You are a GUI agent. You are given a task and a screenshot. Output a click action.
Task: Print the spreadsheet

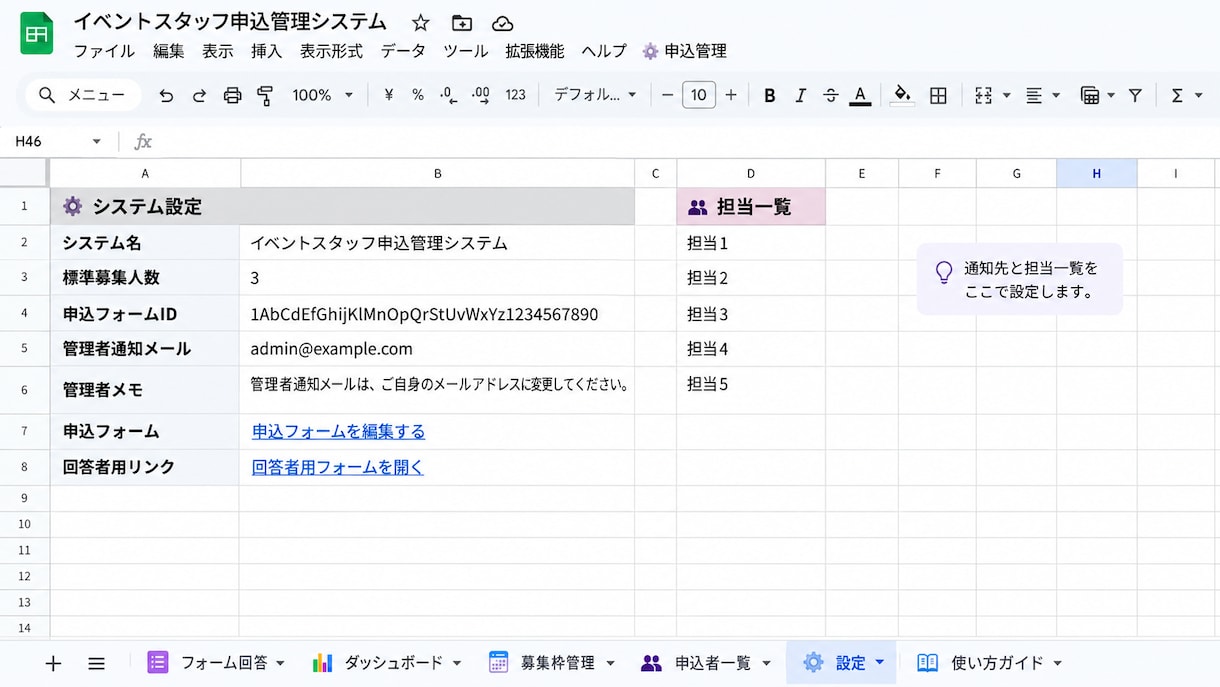click(232, 95)
